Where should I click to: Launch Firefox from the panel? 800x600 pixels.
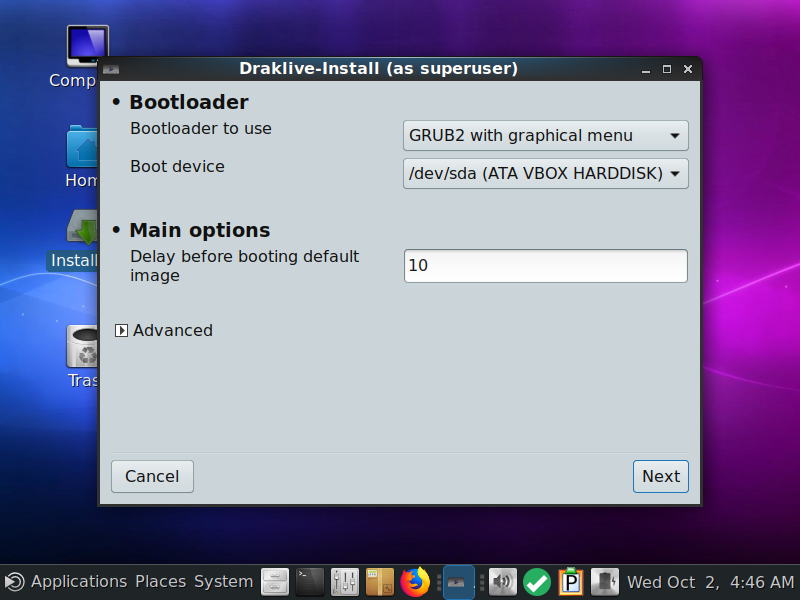click(x=415, y=582)
